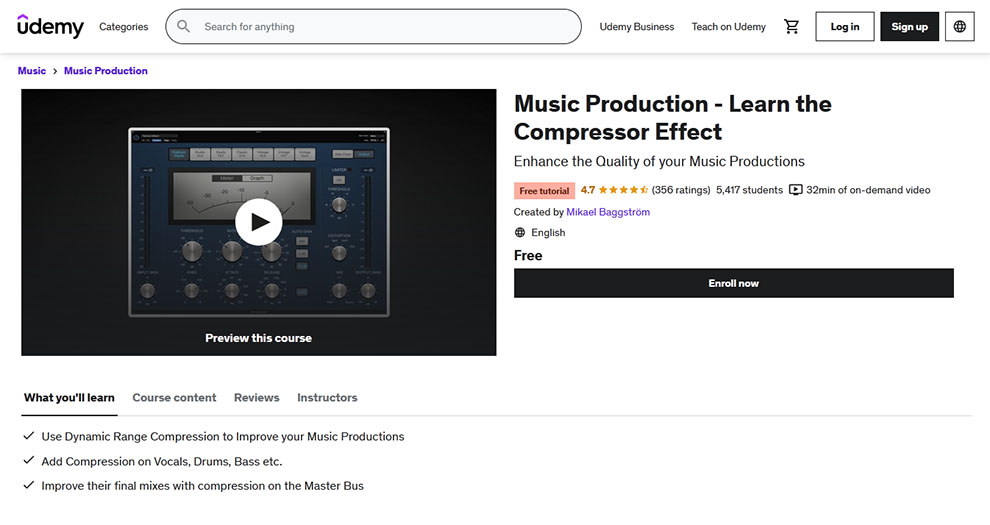The image size is (990, 525).
Task: Click the Log in button
Action: coord(844,27)
